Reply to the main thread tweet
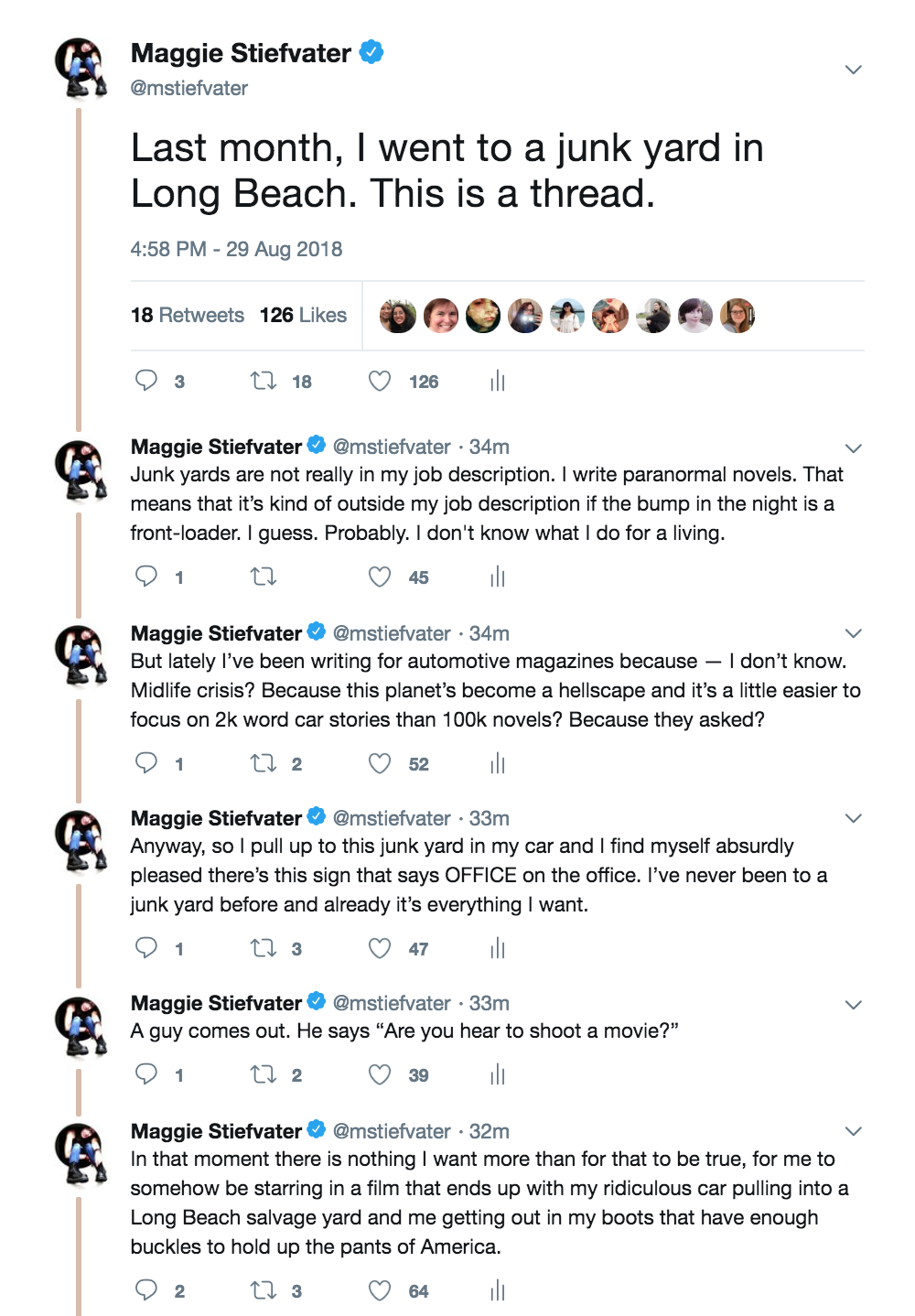The width and height of the screenshot is (915, 1316). tap(146, 381)
